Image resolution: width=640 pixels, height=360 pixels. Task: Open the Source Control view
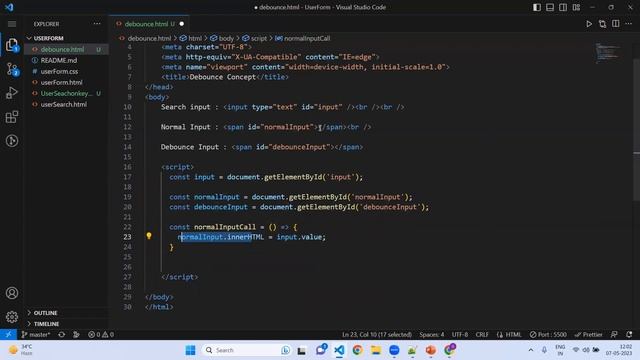coord(12,69)
